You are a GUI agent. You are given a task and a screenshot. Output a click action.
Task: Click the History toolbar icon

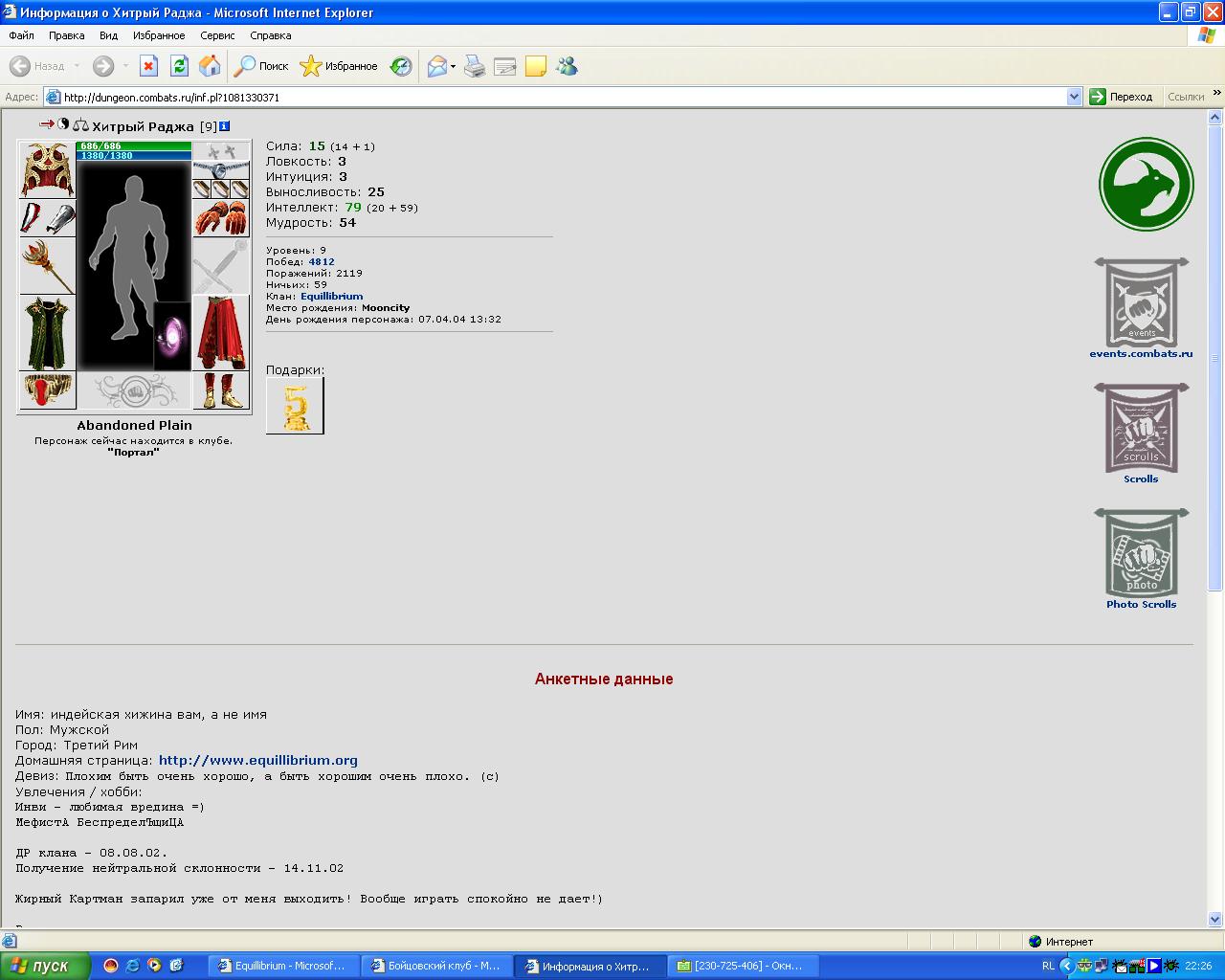pyautogui.click(x=401, y=66)
